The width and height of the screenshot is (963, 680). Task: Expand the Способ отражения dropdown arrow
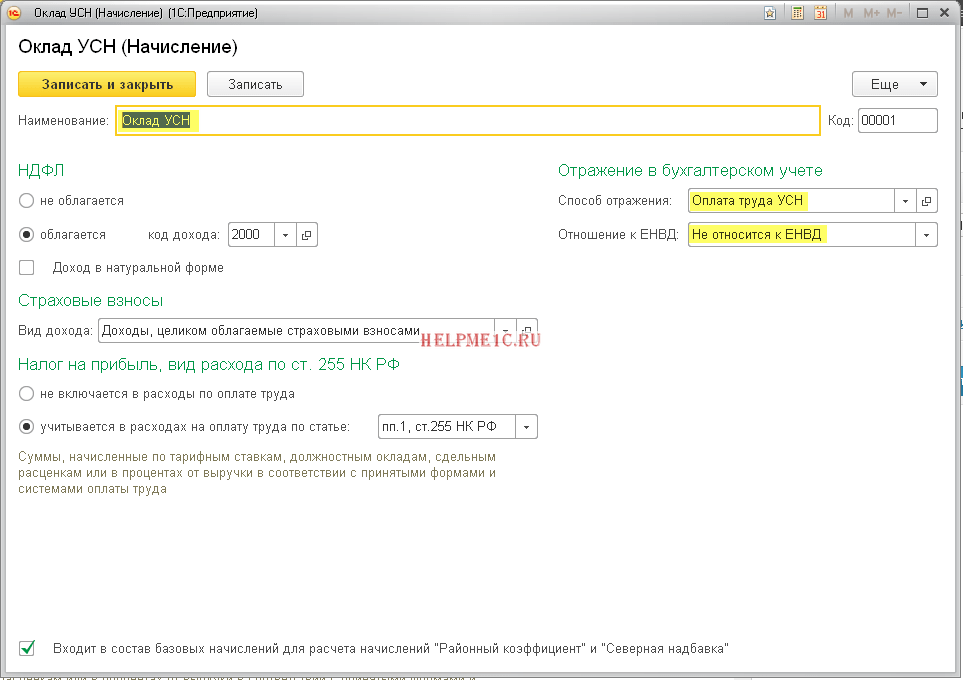pyautogui.click(x=905, y=201)
